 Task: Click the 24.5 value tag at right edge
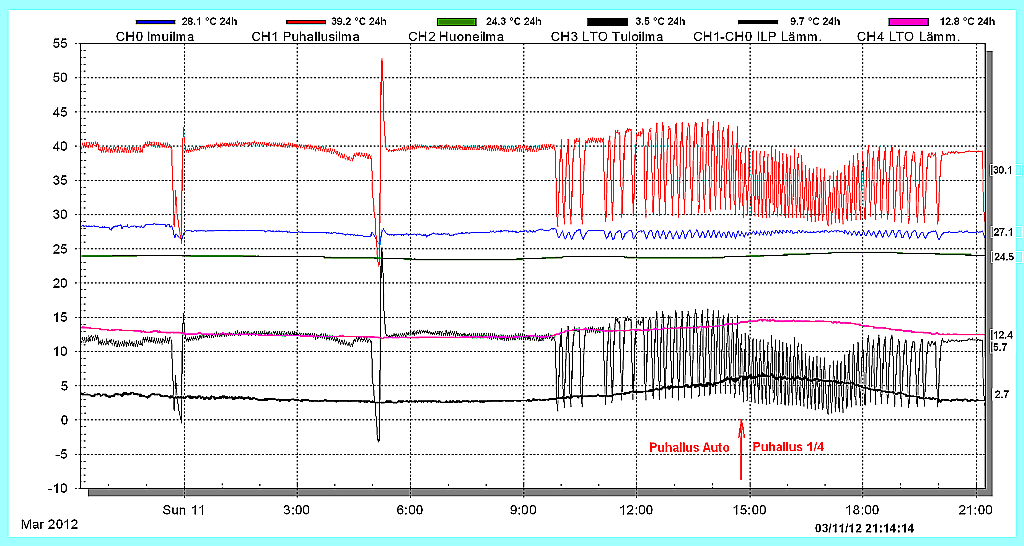coord(1001,257)
